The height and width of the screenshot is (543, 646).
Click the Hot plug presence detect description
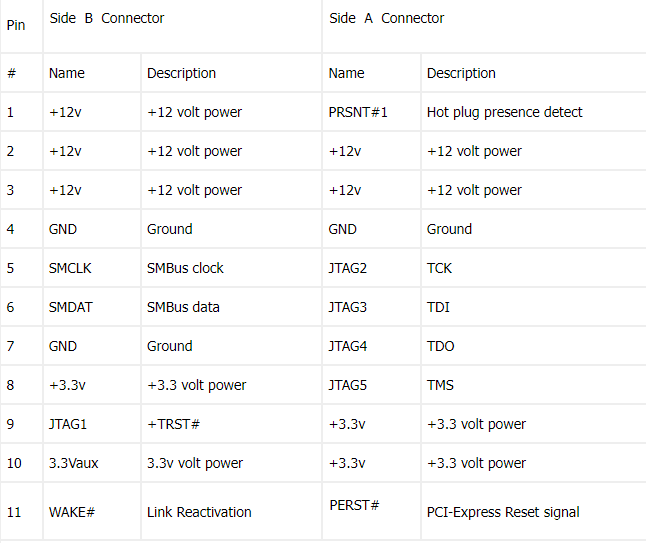click(x=504, y=112)
